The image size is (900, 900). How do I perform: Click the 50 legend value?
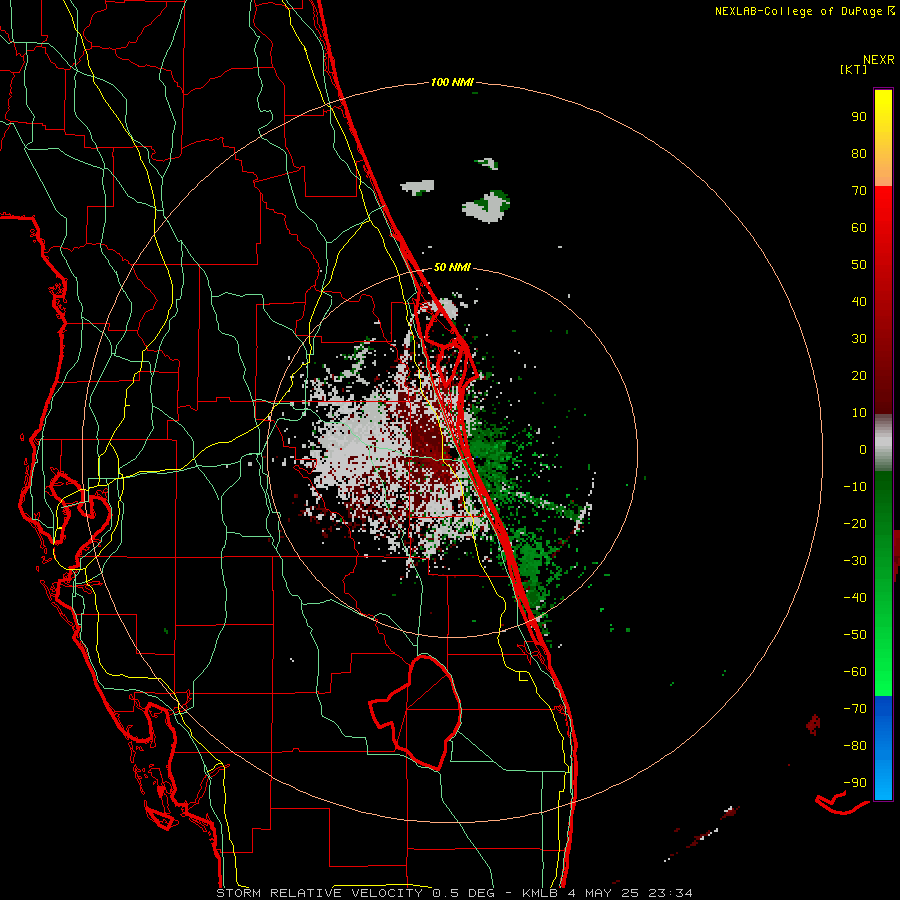point(859,265)
